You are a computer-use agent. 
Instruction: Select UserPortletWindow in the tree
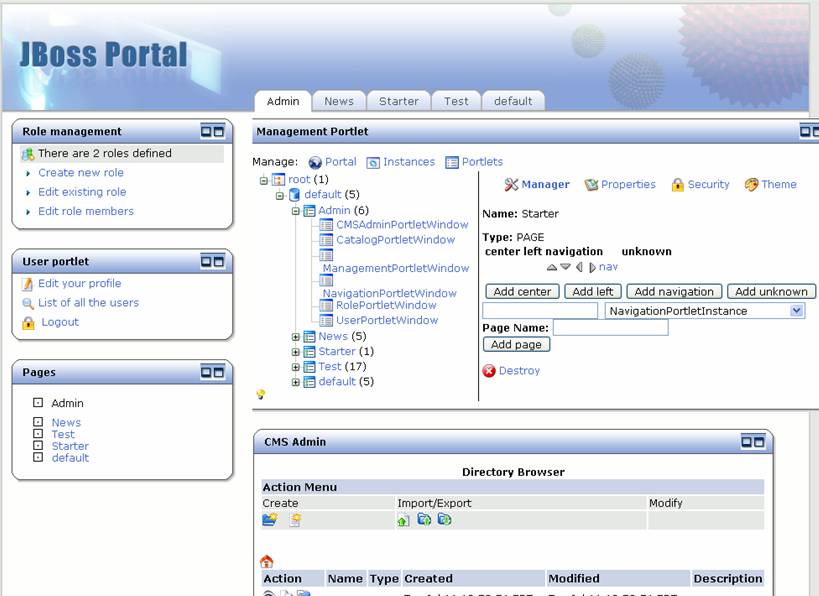point(387,321)
